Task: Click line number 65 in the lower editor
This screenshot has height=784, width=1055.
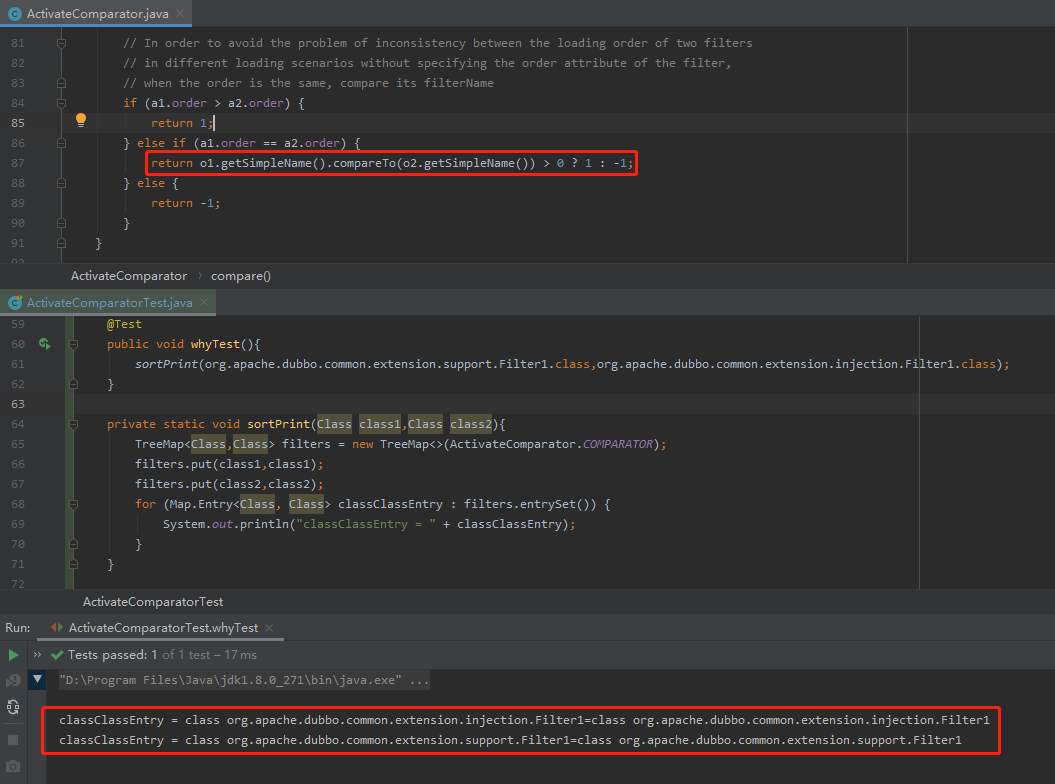Action: click(17, 444)
